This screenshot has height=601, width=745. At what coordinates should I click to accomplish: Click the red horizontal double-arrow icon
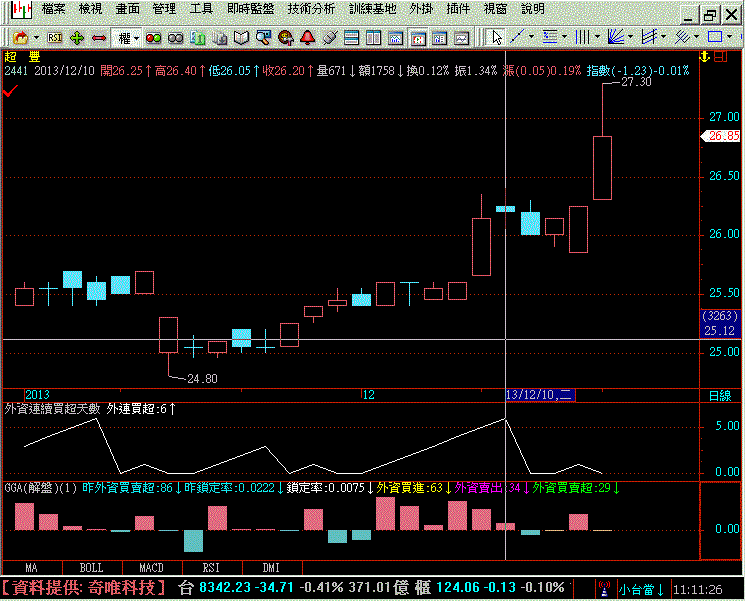click(x=99, y=38)
